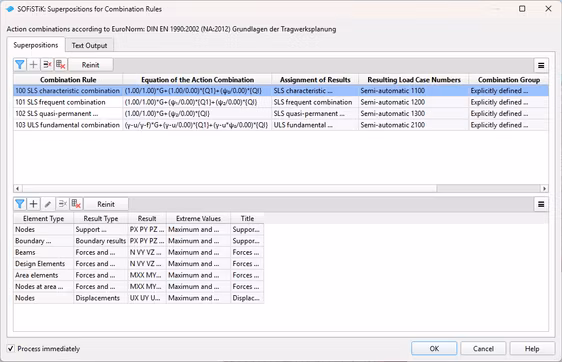Screen dimensions: 562x362
Task: Click the pencil edit icon in the lower toolbar
Action: point(48,204)
